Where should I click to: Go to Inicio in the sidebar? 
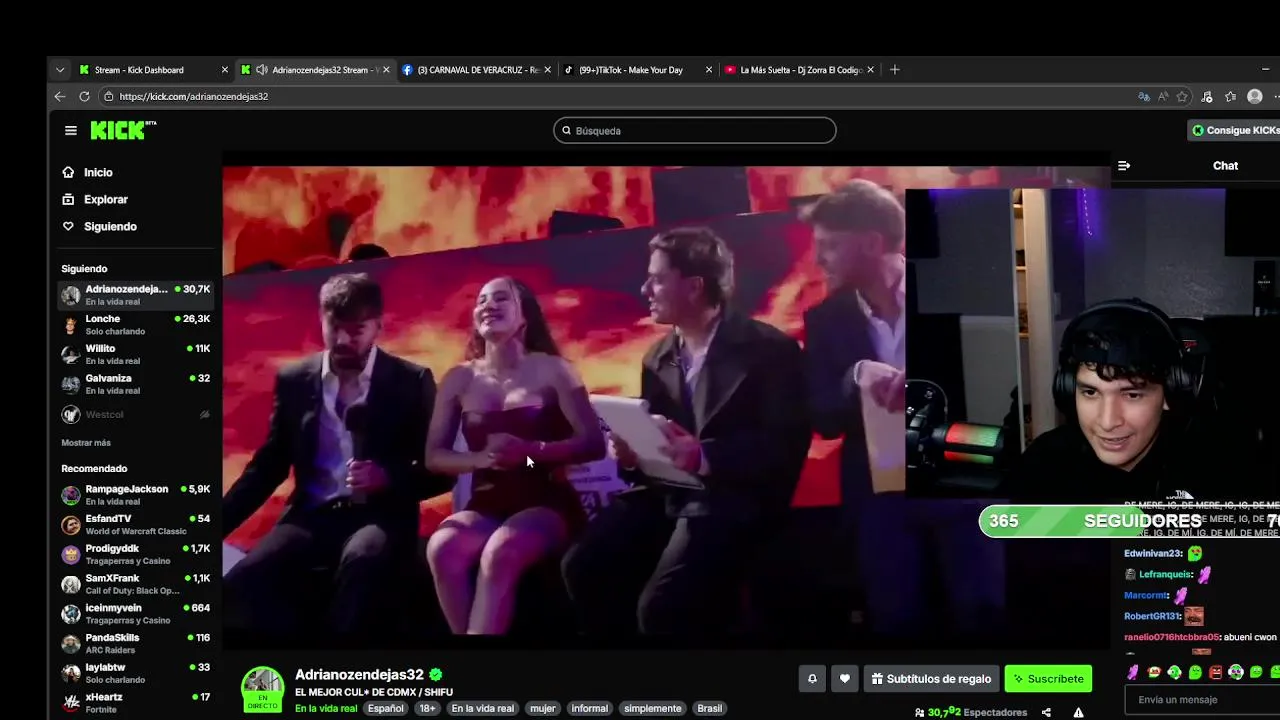tap(98, 173)
